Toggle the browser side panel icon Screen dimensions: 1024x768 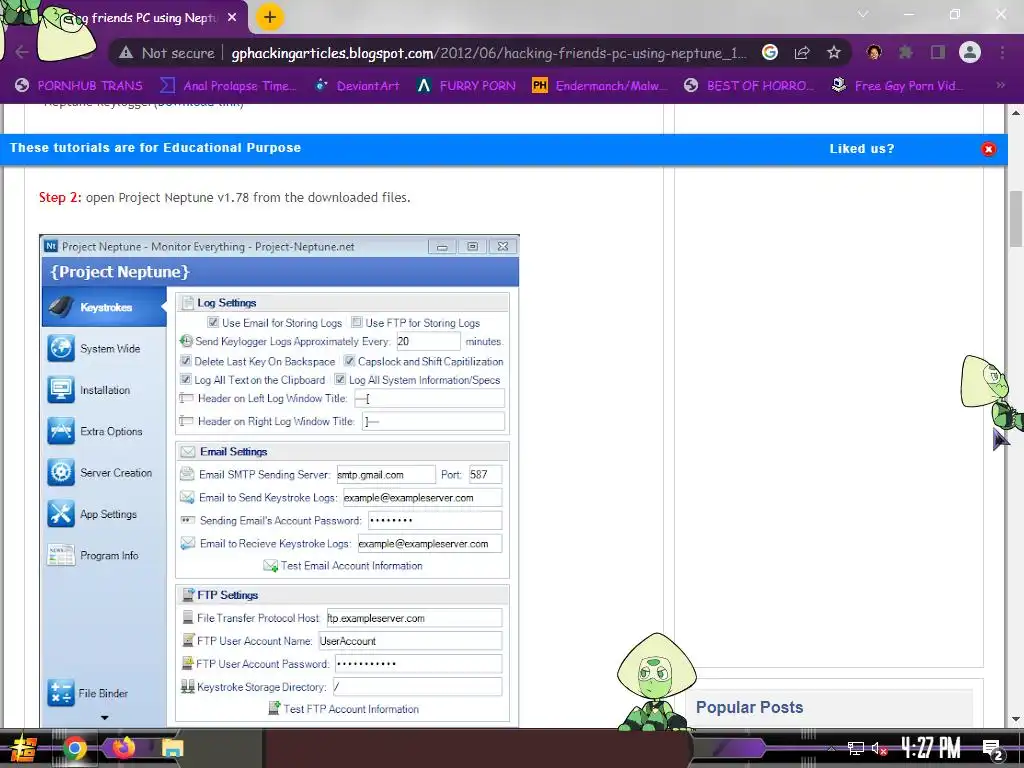[937, 52]
